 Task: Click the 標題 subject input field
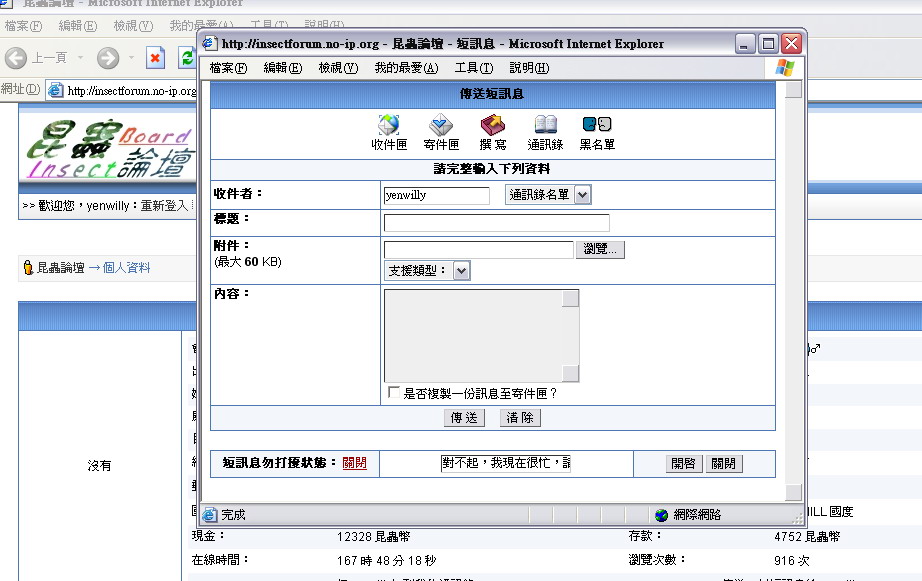point(496,222)
